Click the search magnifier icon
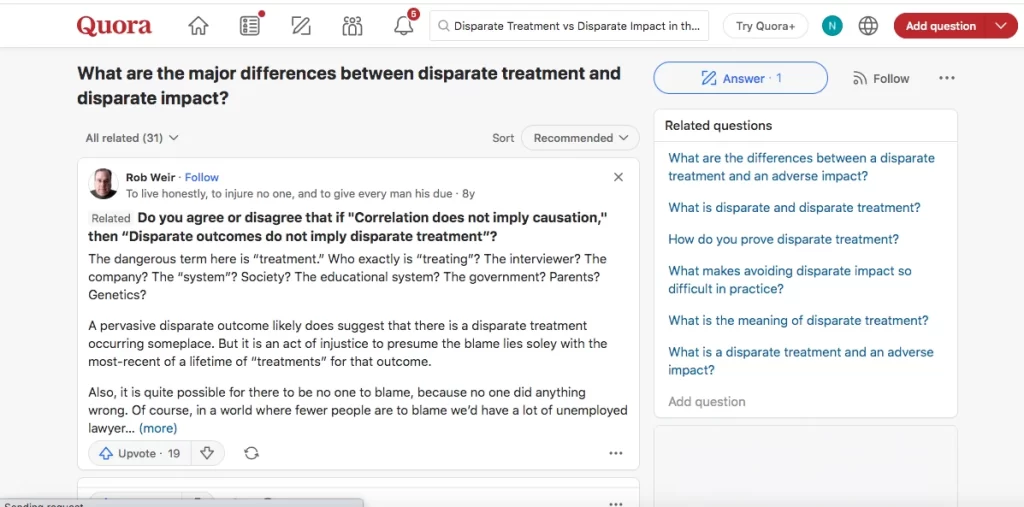 [443, 26]
